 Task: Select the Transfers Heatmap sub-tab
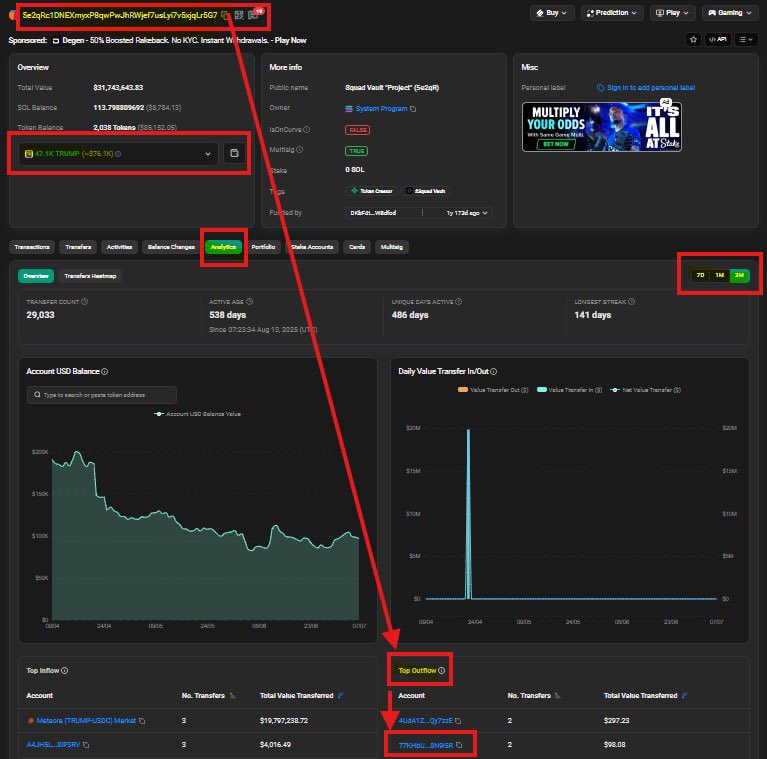coord(90,276)
